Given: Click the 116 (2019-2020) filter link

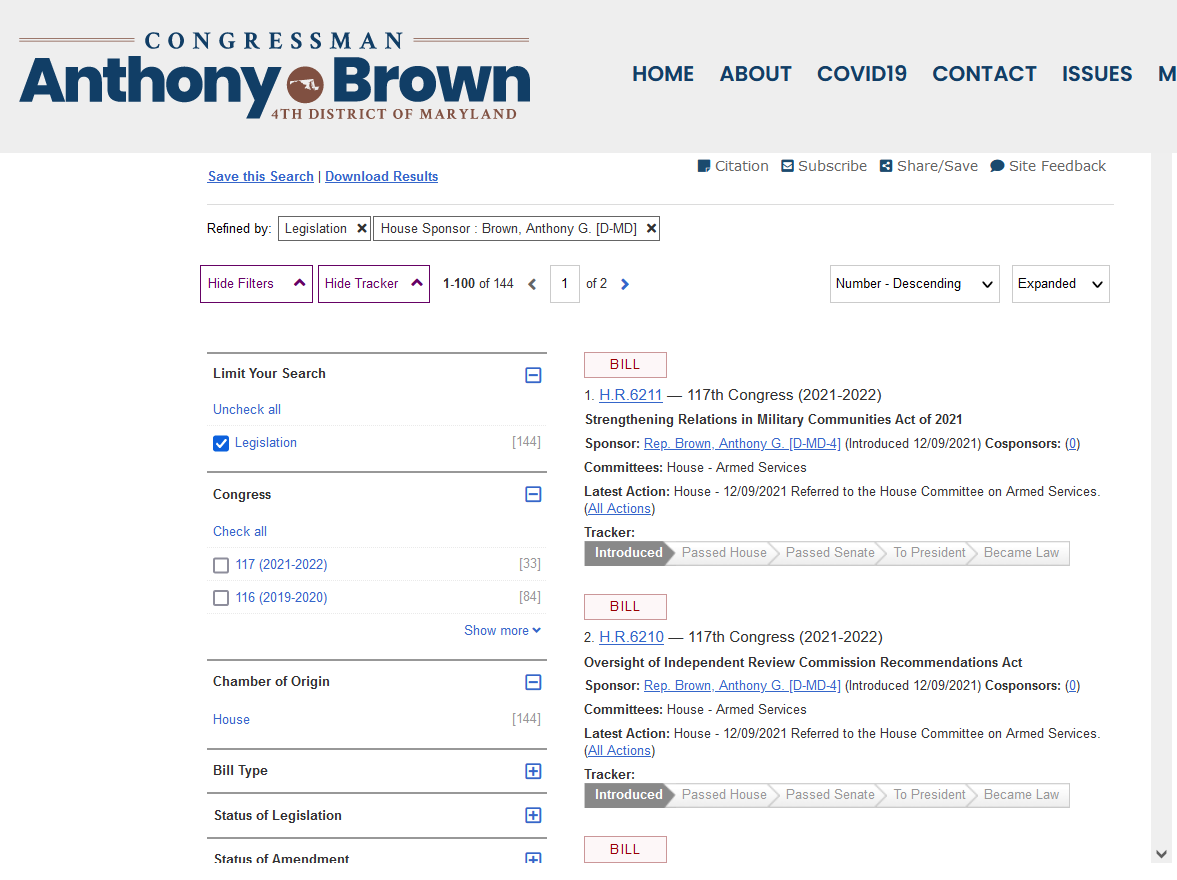Looking at the screenshot, I should point(281,598).
